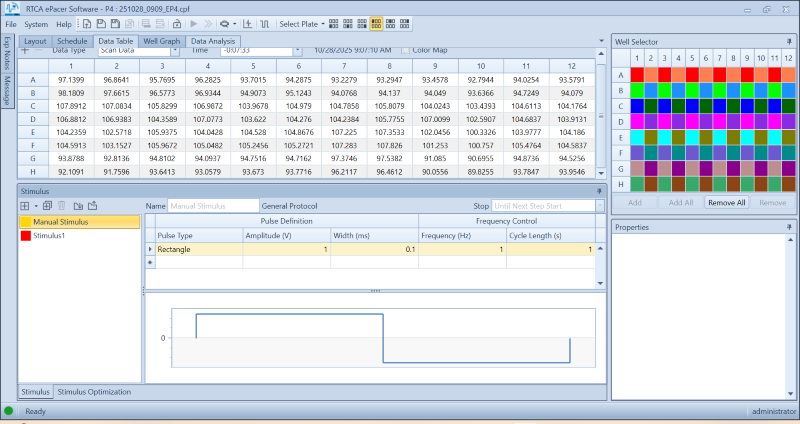Click the import stimulus icon
800x424 pixels.
point(77,205)
